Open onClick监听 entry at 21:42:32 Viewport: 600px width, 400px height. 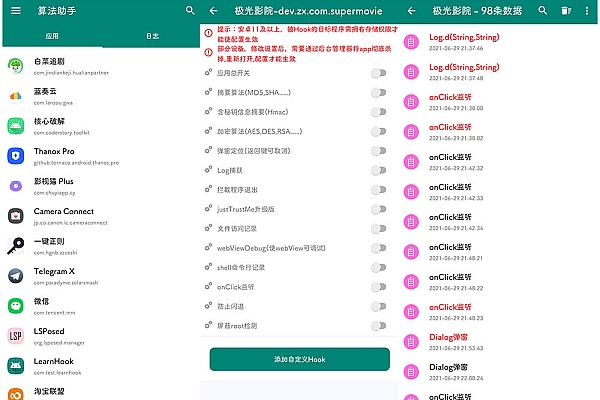click(450, 157)
